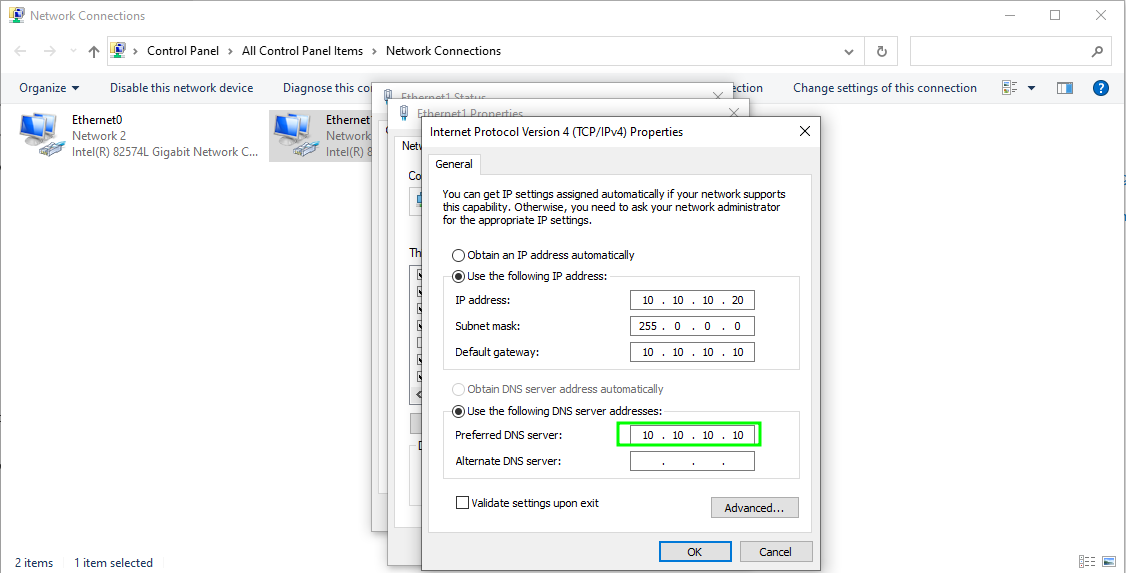Click the search magnifier icon

click(1097, 52)
